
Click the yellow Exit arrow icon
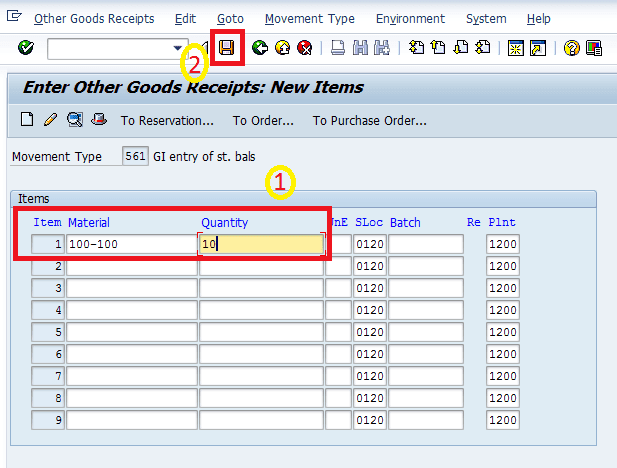pyautogui.click(x=283, y=48)
